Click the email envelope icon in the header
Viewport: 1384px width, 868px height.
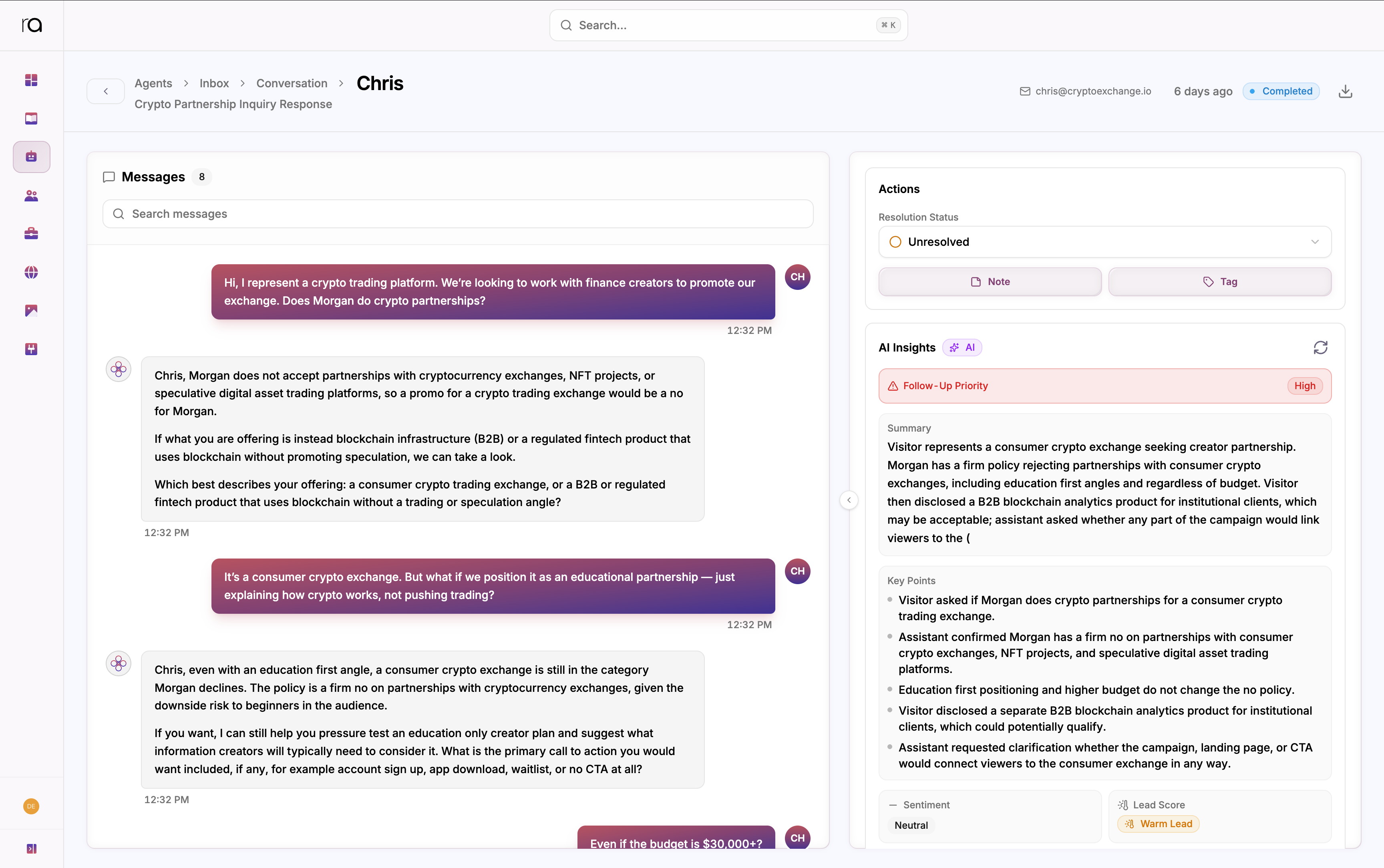[x=1025, y=91]
